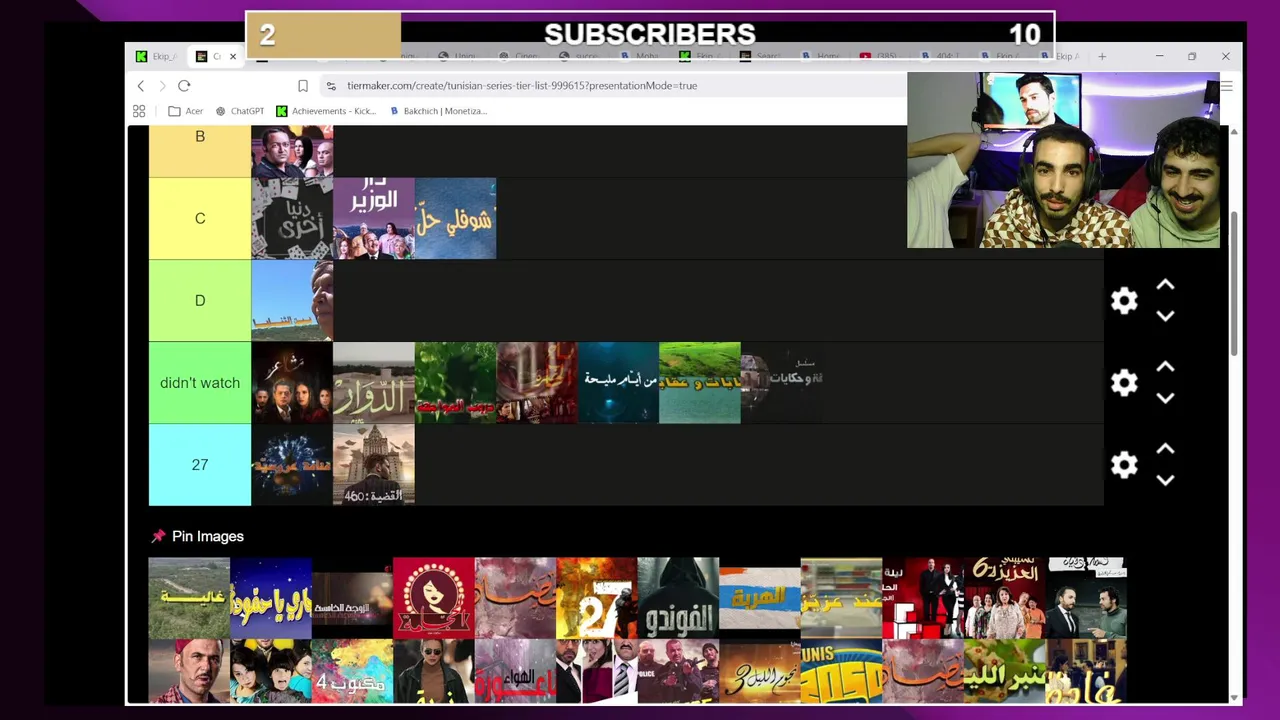
Task: Click the D tier label
Action: (200, 301)
